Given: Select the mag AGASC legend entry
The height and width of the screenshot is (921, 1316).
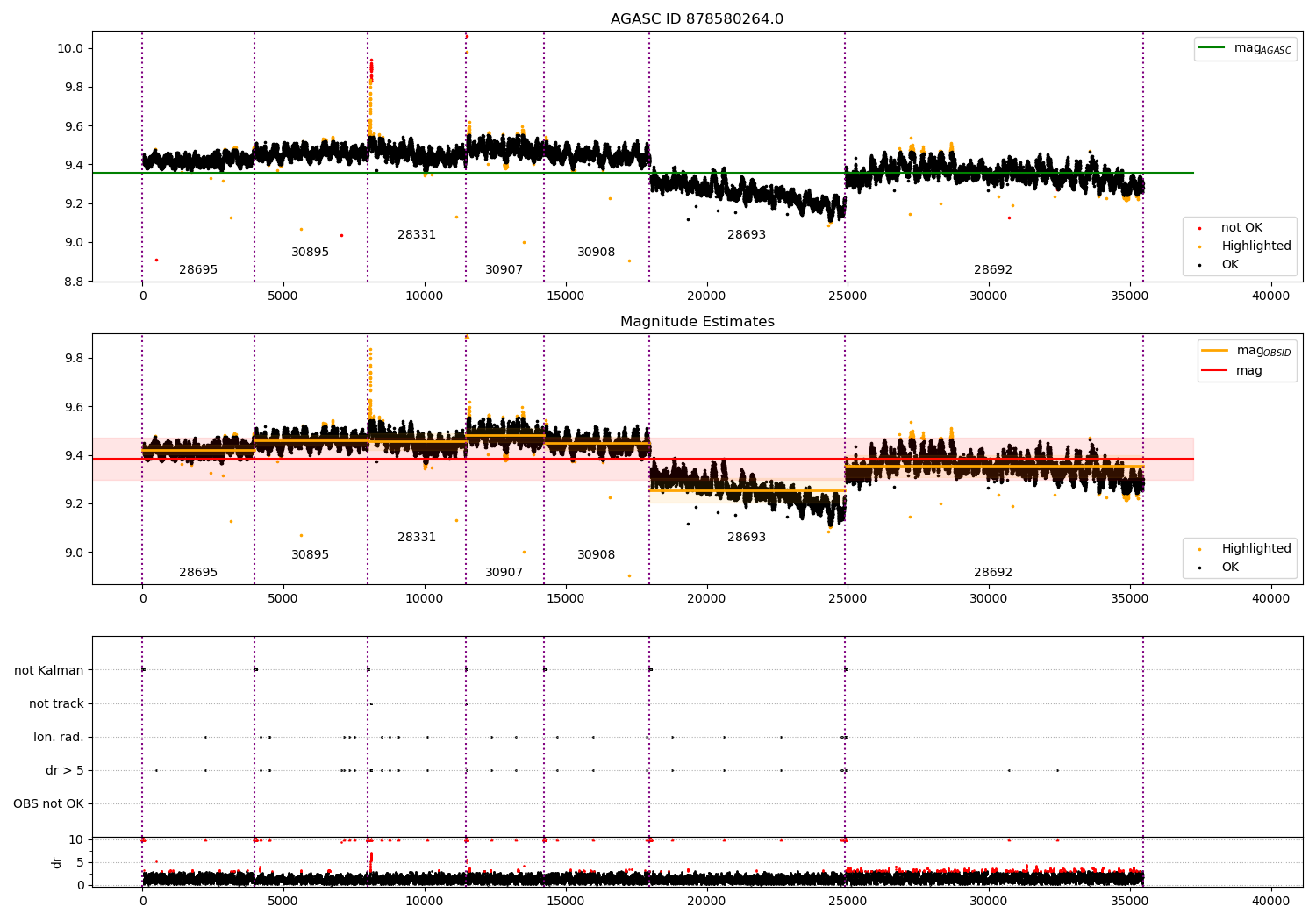Looking at the screenshot, I should (x=1245, y=48).
